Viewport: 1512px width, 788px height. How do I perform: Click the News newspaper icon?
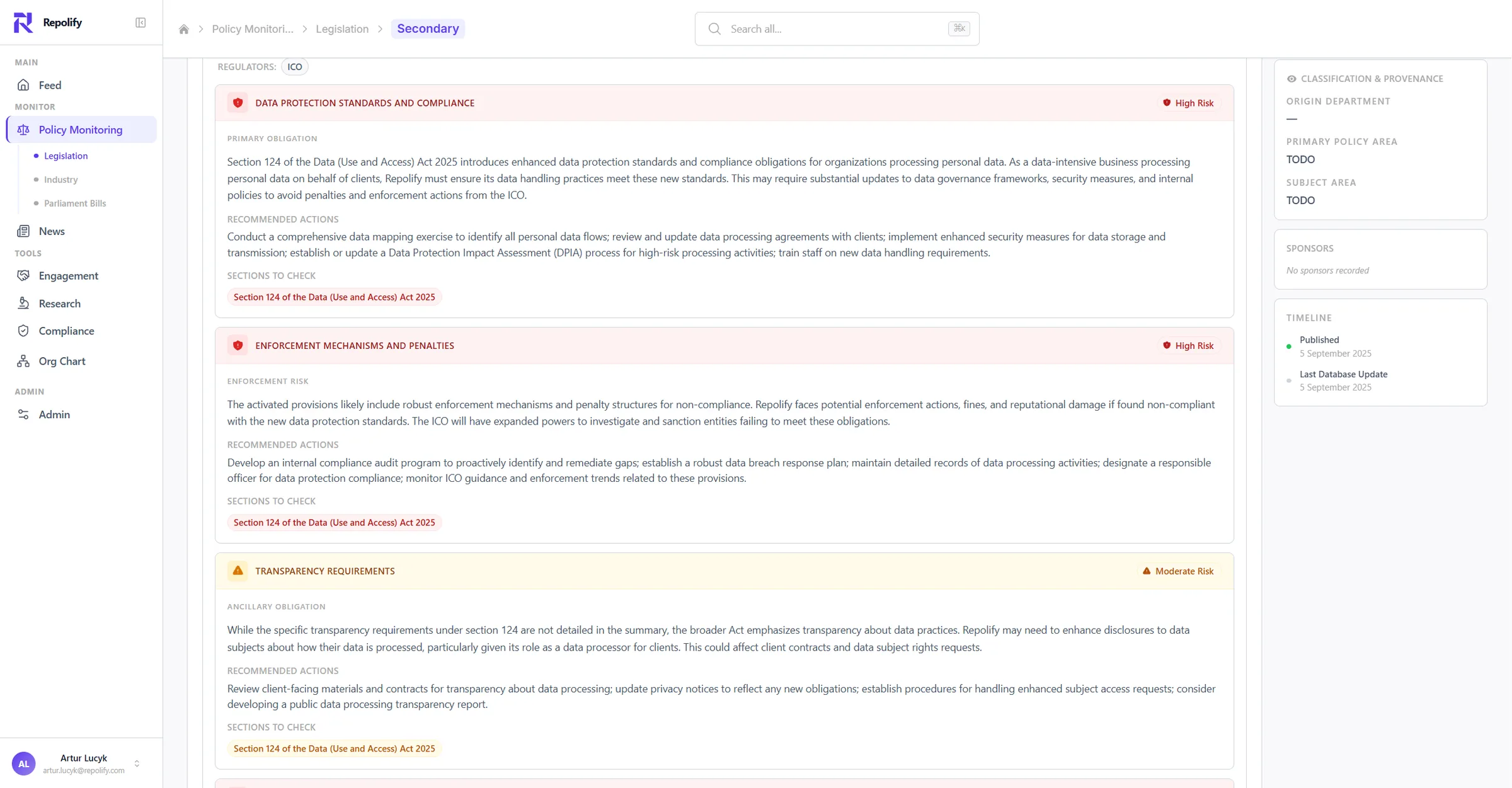point(23,231)
